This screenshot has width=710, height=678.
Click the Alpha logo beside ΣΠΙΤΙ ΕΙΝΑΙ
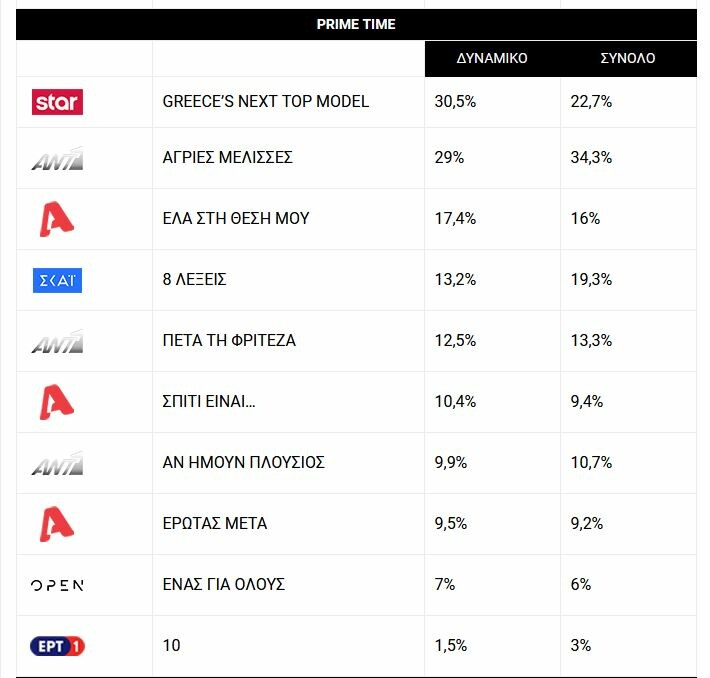[57, 402]
